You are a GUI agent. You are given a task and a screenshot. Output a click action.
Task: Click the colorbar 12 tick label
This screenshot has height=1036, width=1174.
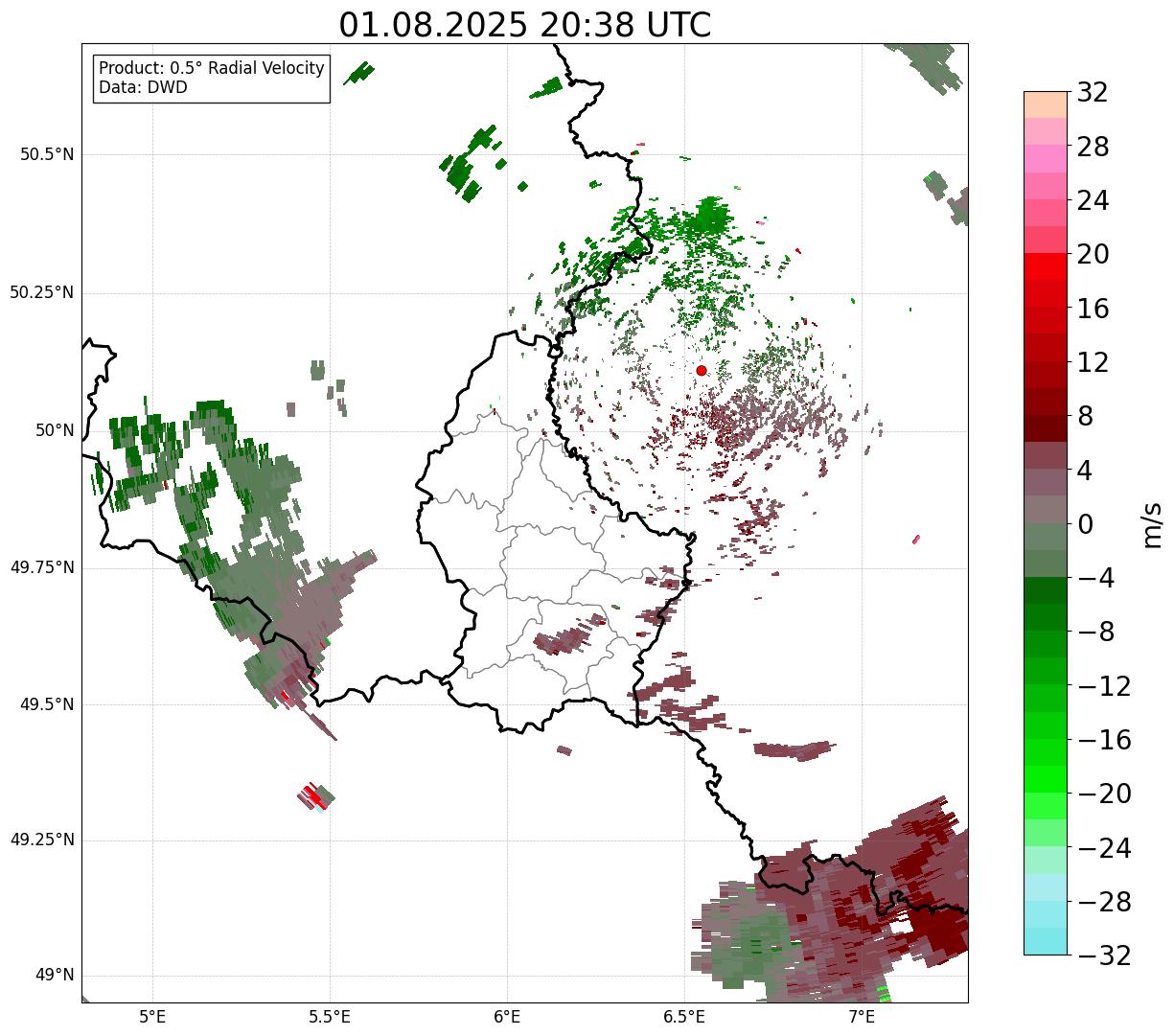pyautogui.click(x=1093, y=362)
